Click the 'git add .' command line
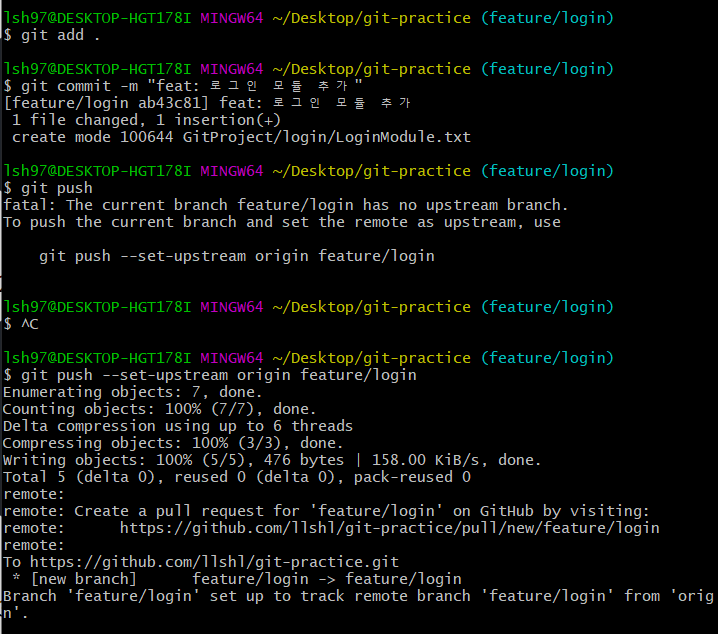 [51, 35]
